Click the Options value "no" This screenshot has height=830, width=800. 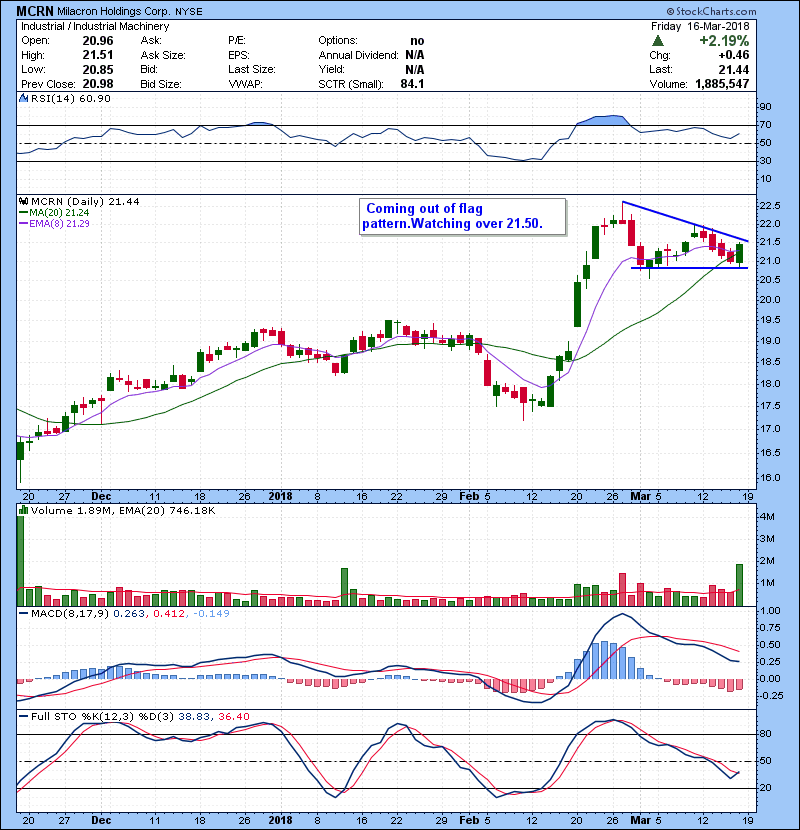(417, 41)
